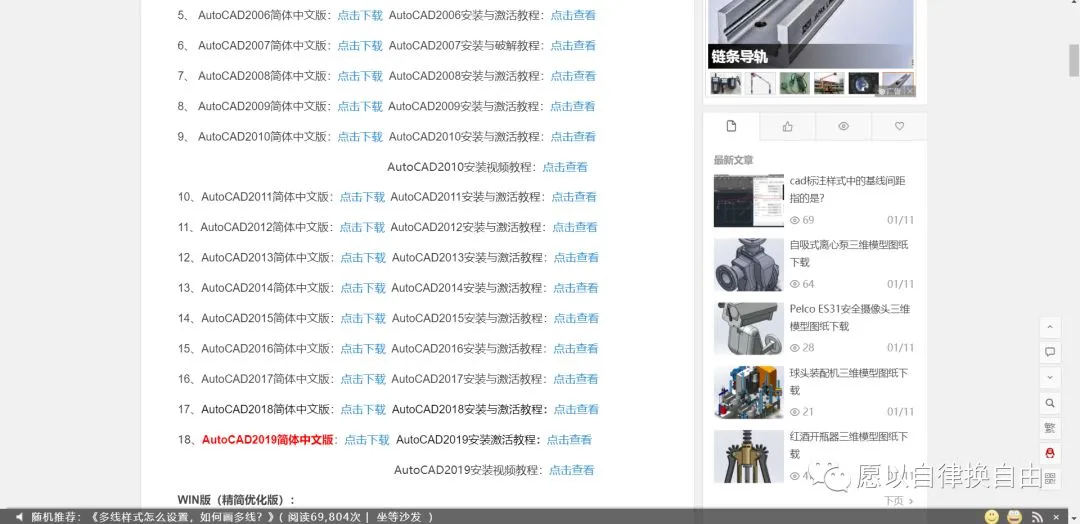Click 点击下载 for AutoCAD2015
This screenshot has width=1080, height=524.
pos(363,318)
